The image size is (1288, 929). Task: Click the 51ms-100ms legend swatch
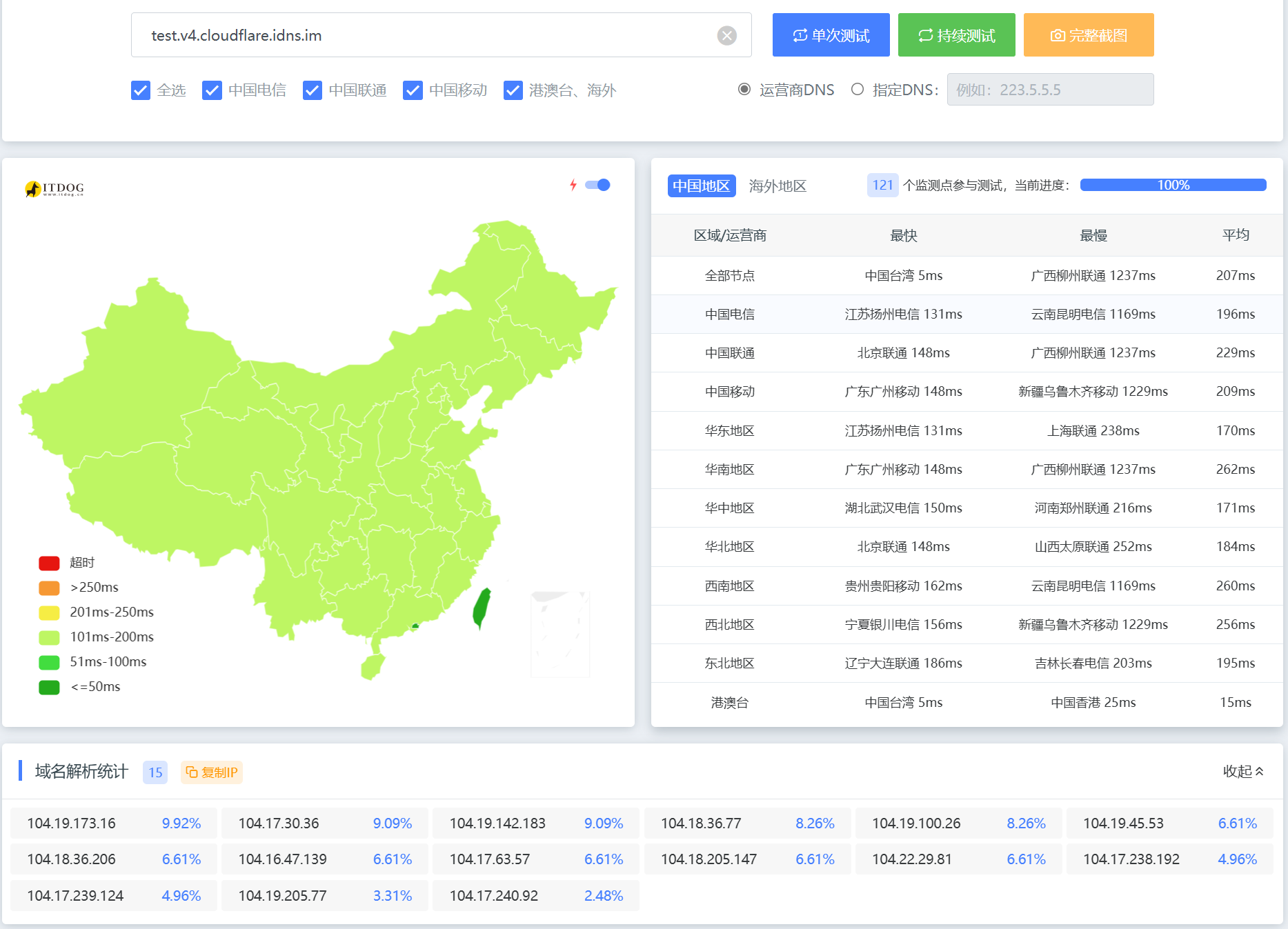49,662
